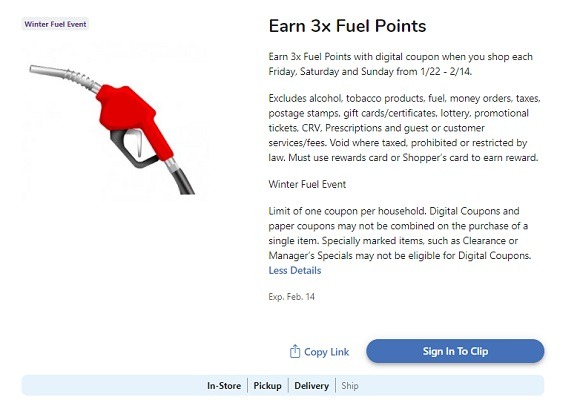The image size is (580, 400).
Task: Select the grayed-out Ship option
Action: tap(350, 386)
